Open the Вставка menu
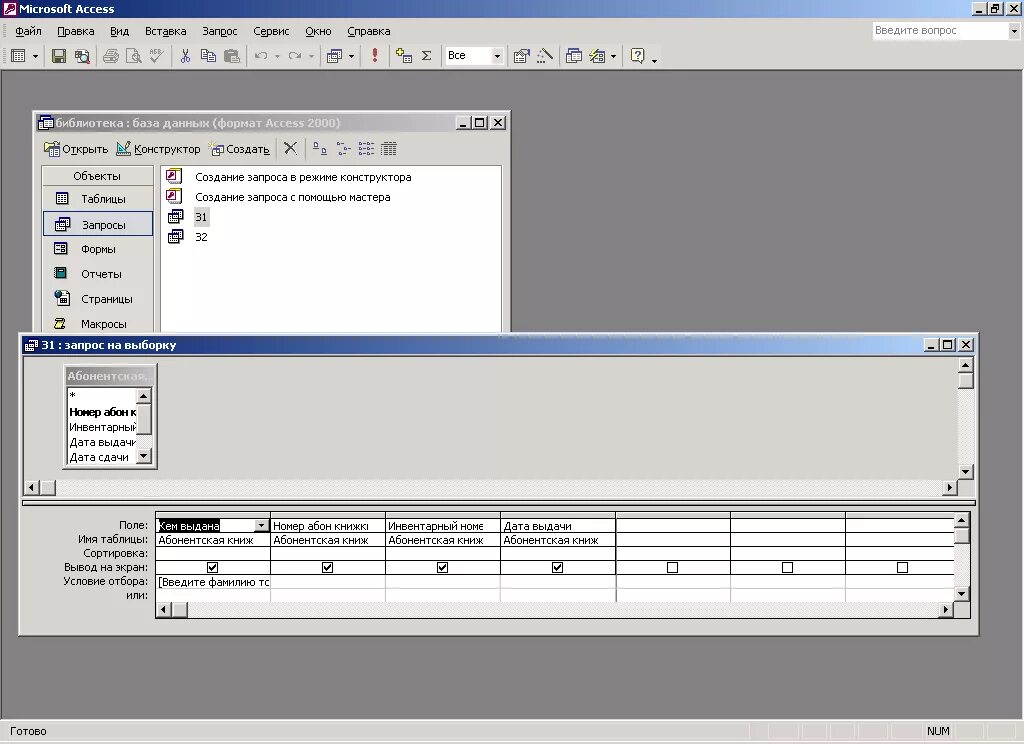Viewport: 1024px width, 744px height. point(165,31)
